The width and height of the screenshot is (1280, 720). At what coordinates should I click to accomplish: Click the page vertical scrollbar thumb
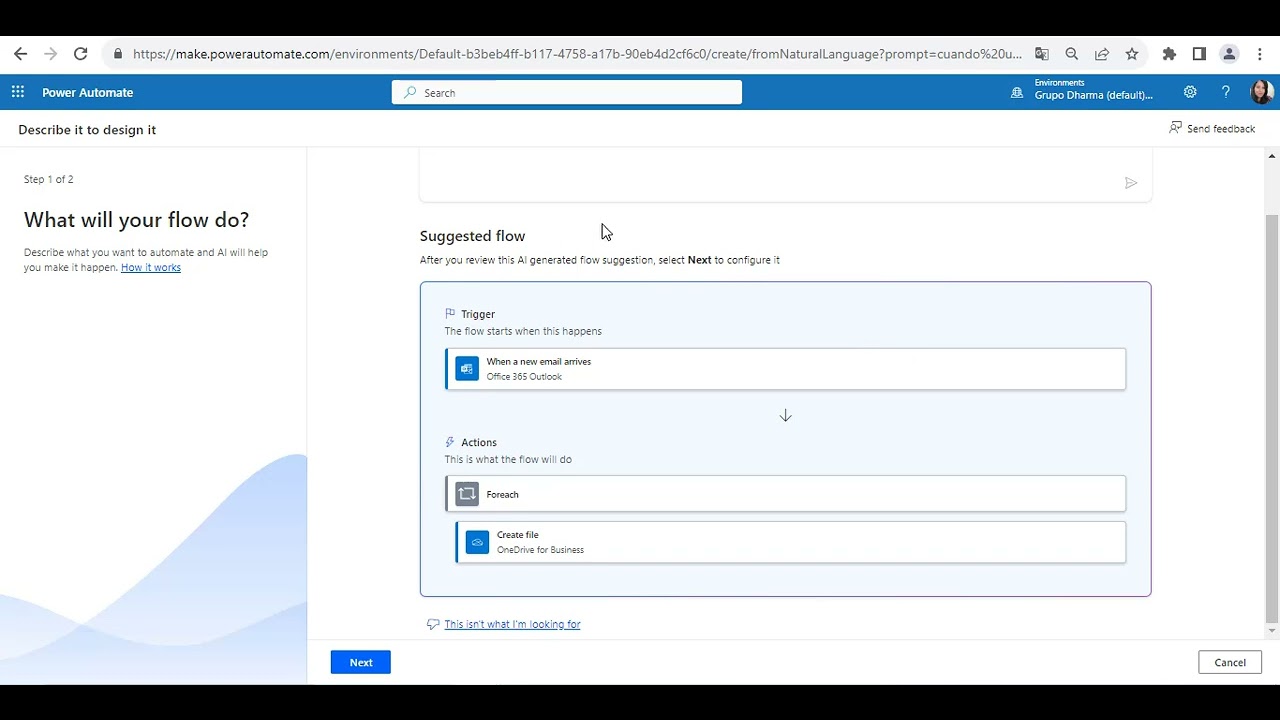(1272, 418)
